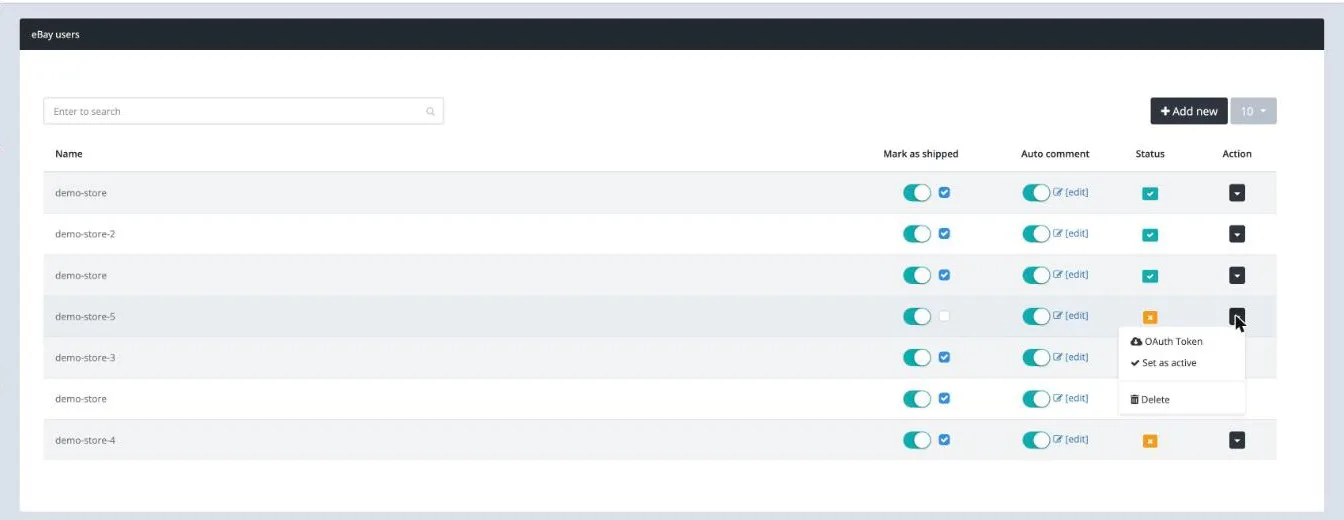The width and height of the screenshot is (1344, 520).
Task: Select the demo-store-2 name cell
Action: coord(85,234)
